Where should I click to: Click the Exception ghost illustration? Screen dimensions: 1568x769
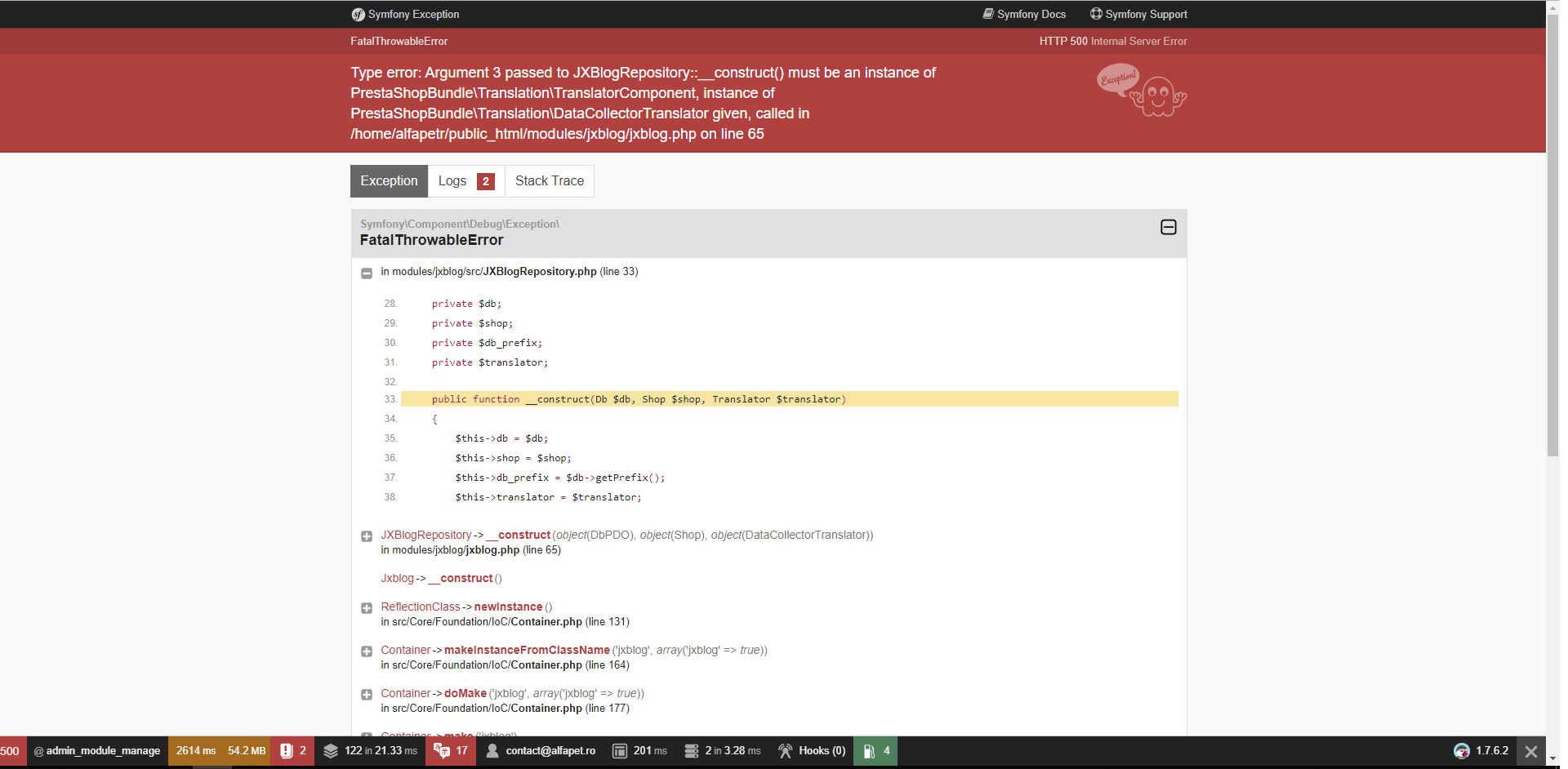[x=1142, y=91]
